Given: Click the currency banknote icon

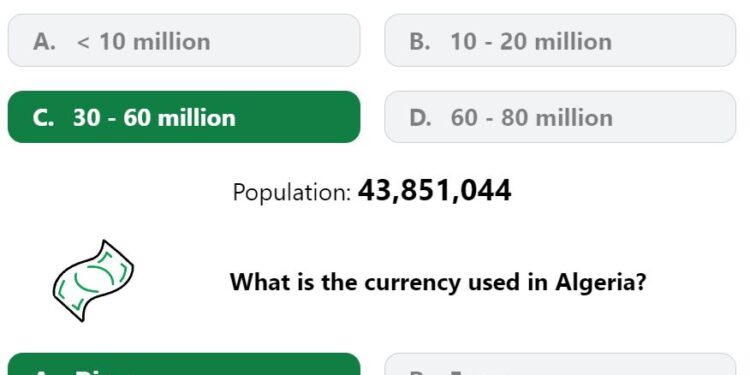Looking at the screenshot, I should pyautogui.click(x=93, y=281).
